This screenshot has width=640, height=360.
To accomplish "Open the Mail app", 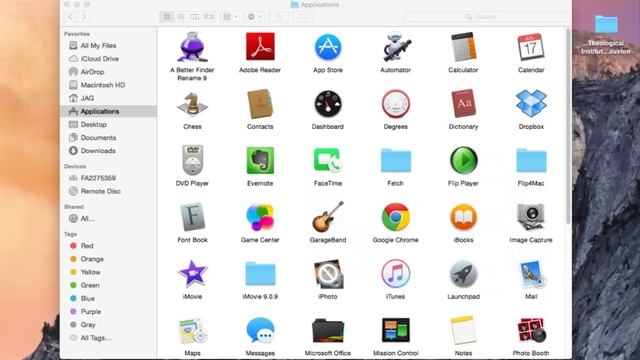I will 531,273.
